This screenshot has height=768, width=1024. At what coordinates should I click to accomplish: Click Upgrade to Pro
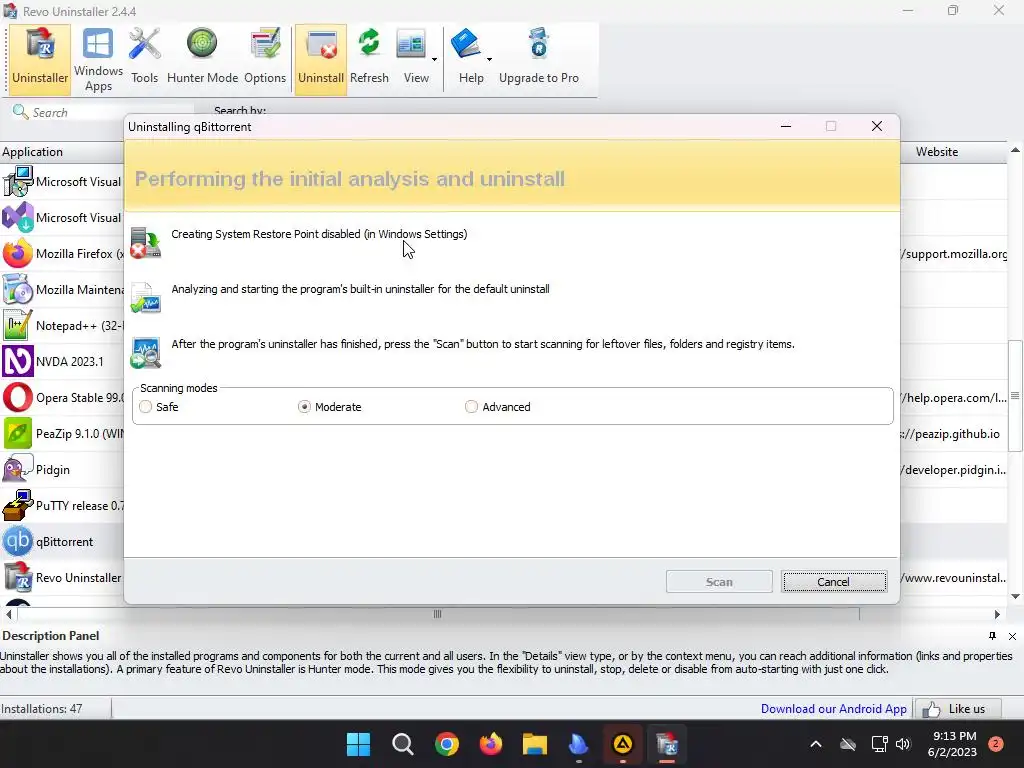pos(539,59)
